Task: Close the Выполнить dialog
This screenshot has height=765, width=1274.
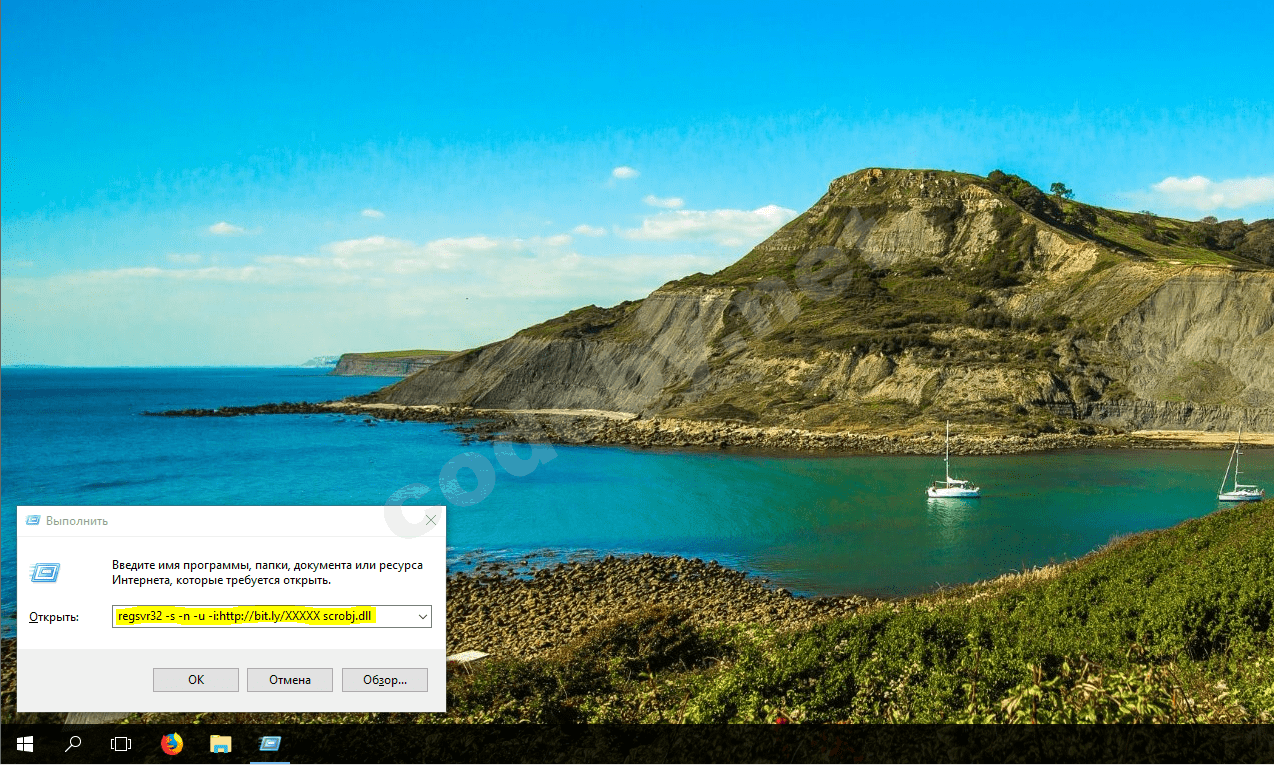Action: (431, 521)
